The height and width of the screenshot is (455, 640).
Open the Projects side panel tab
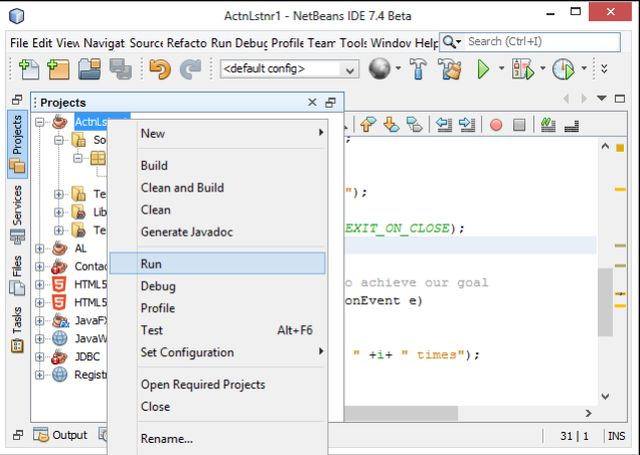(x=17, y=144)
